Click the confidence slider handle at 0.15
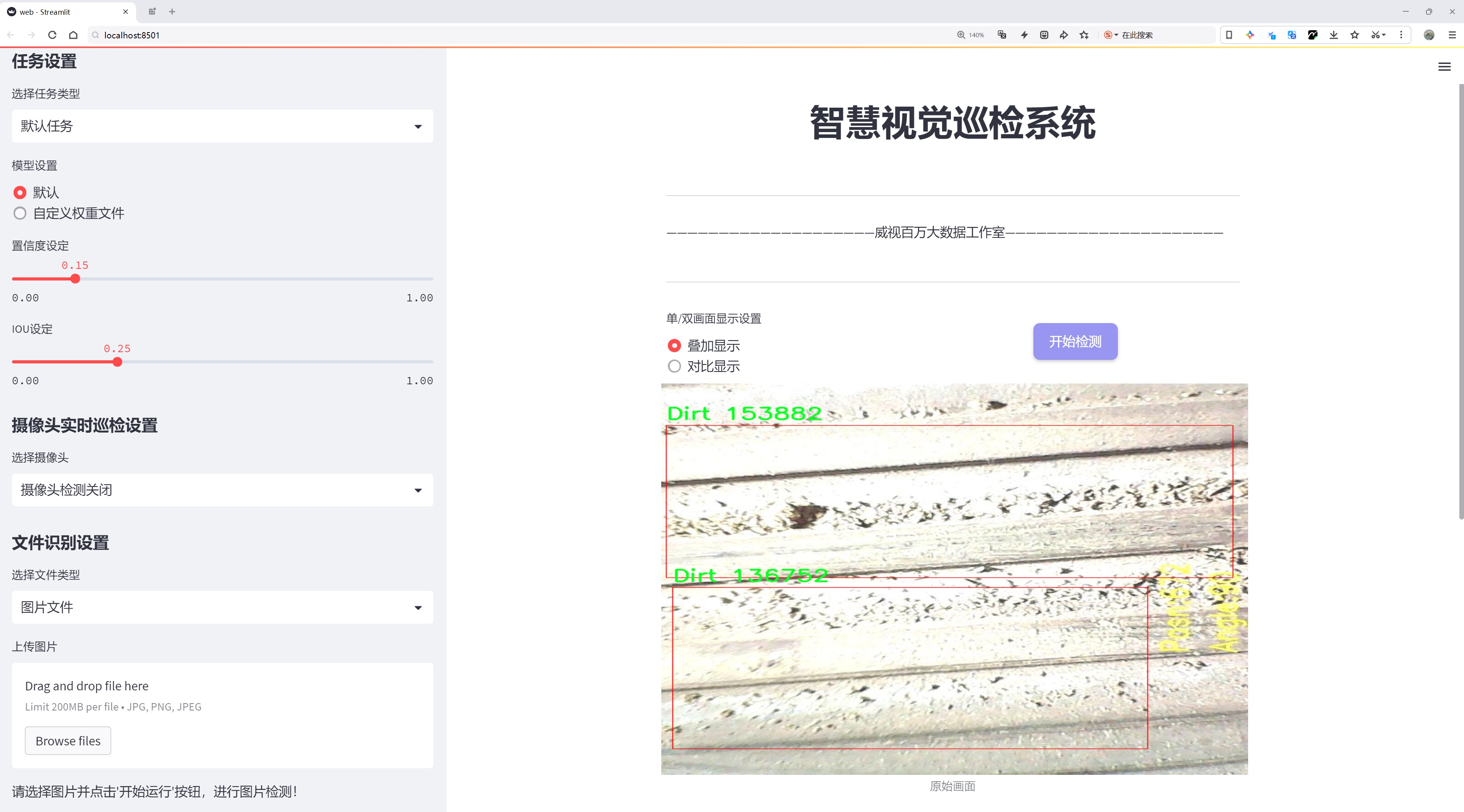This screenshot has width=1464, height=812. point(75,279)
